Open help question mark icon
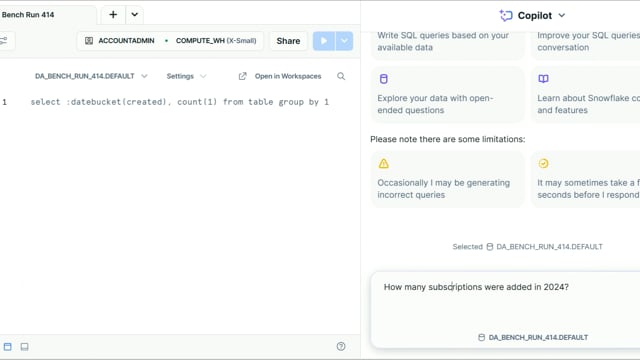The width and height of the screenshot is (640, 360). (x=341, y=347)
